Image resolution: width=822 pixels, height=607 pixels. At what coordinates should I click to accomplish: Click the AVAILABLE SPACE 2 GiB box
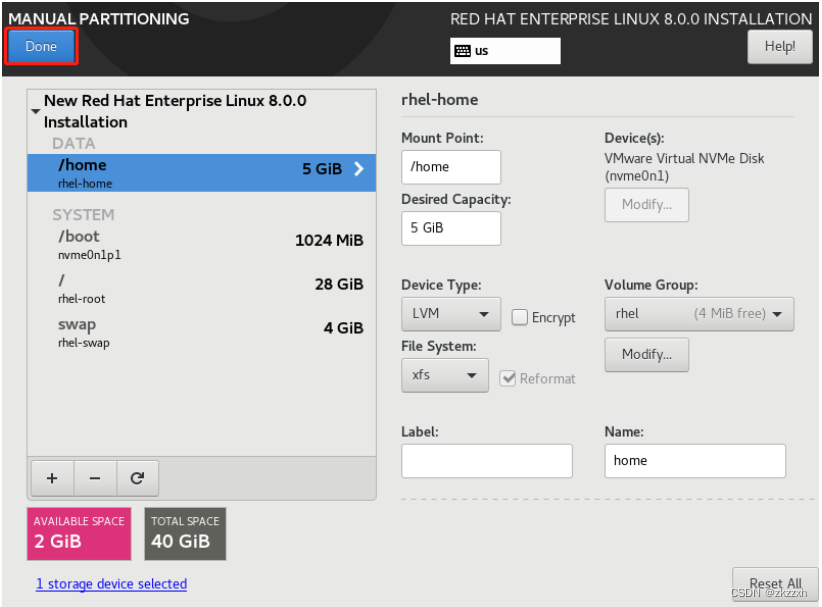(x=79, y=534)
